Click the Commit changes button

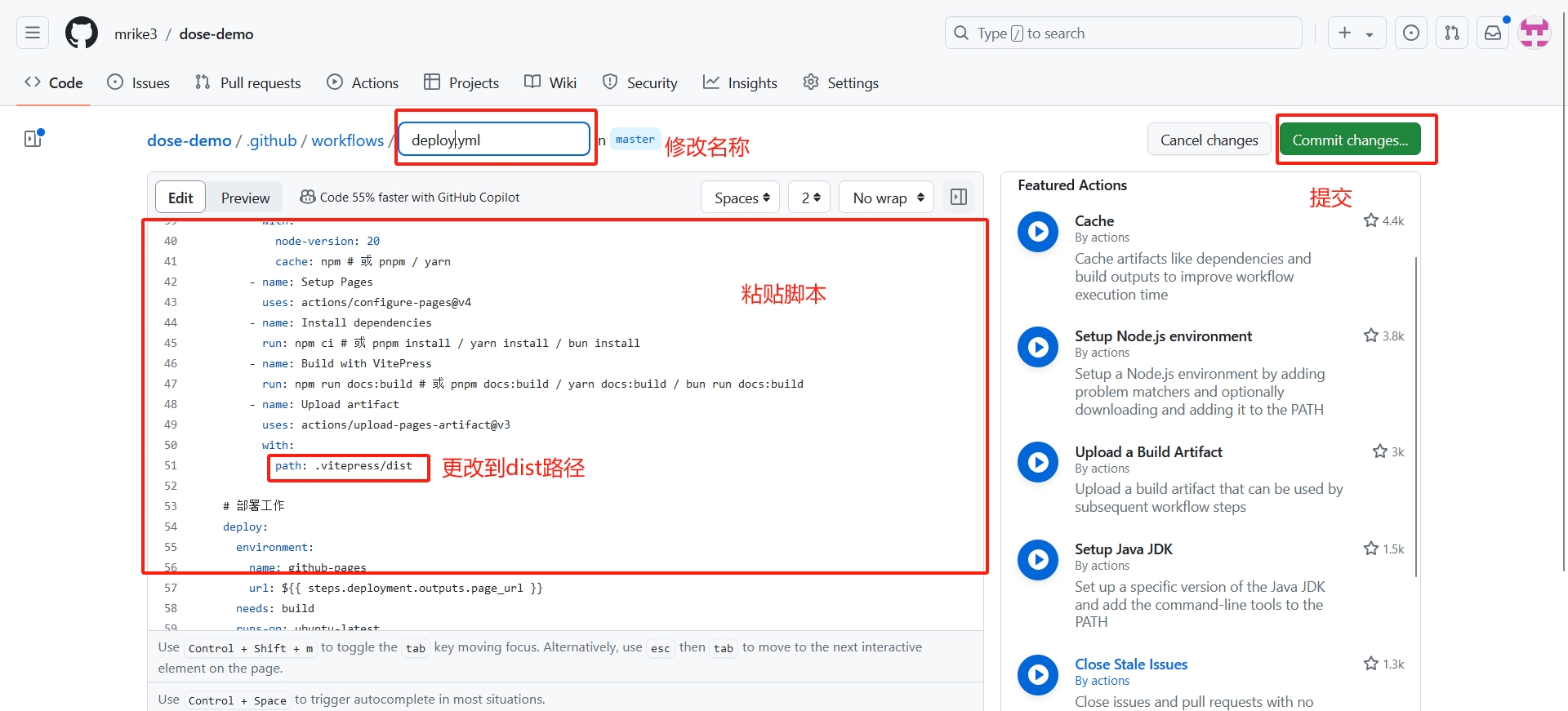click(x=1349, y=140)
